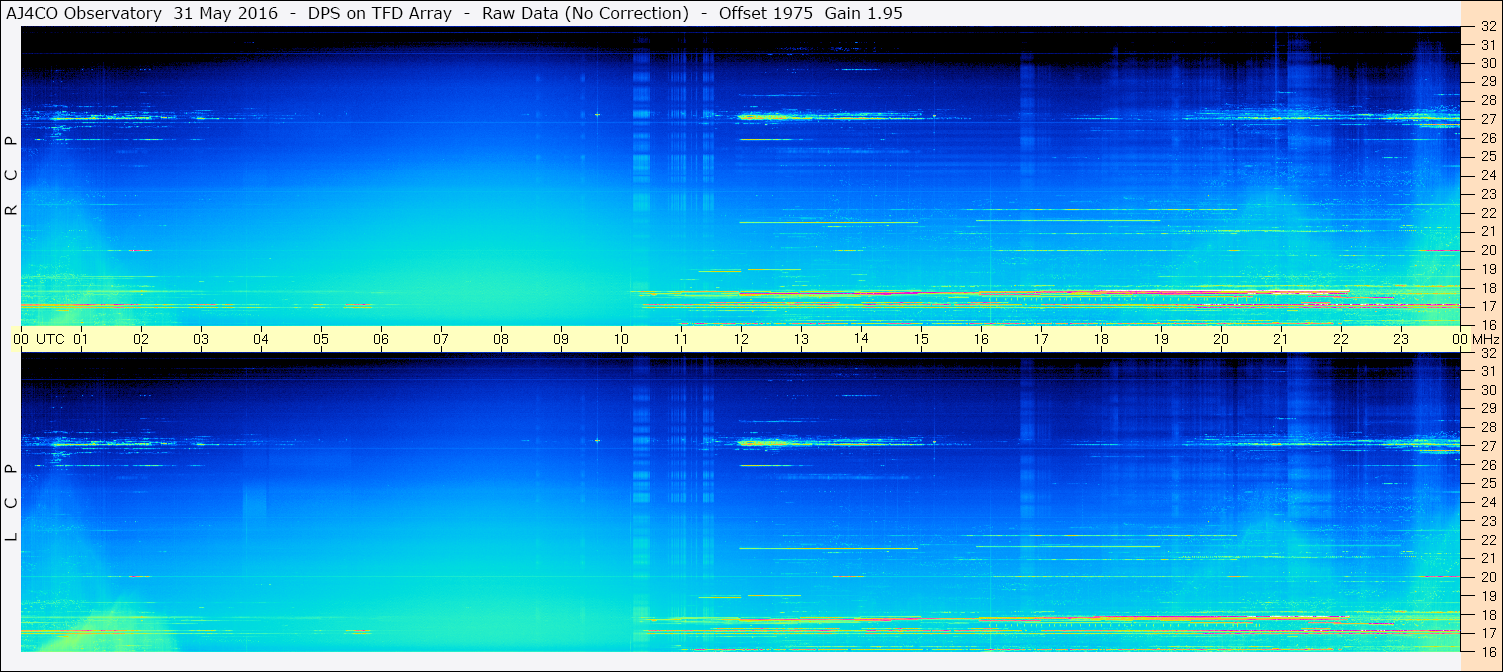Click the 23 MHz label on LCP scale
Screen dimensions: 1503x672
1487,521
